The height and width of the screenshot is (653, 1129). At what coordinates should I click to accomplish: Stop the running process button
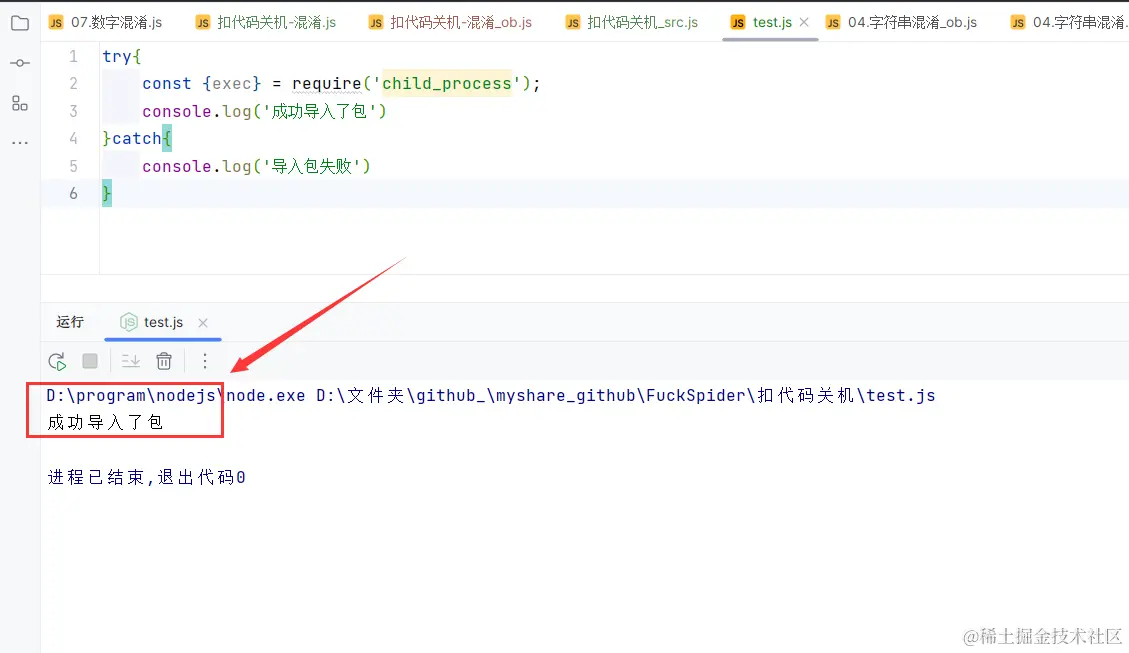(x=90, y=361)
